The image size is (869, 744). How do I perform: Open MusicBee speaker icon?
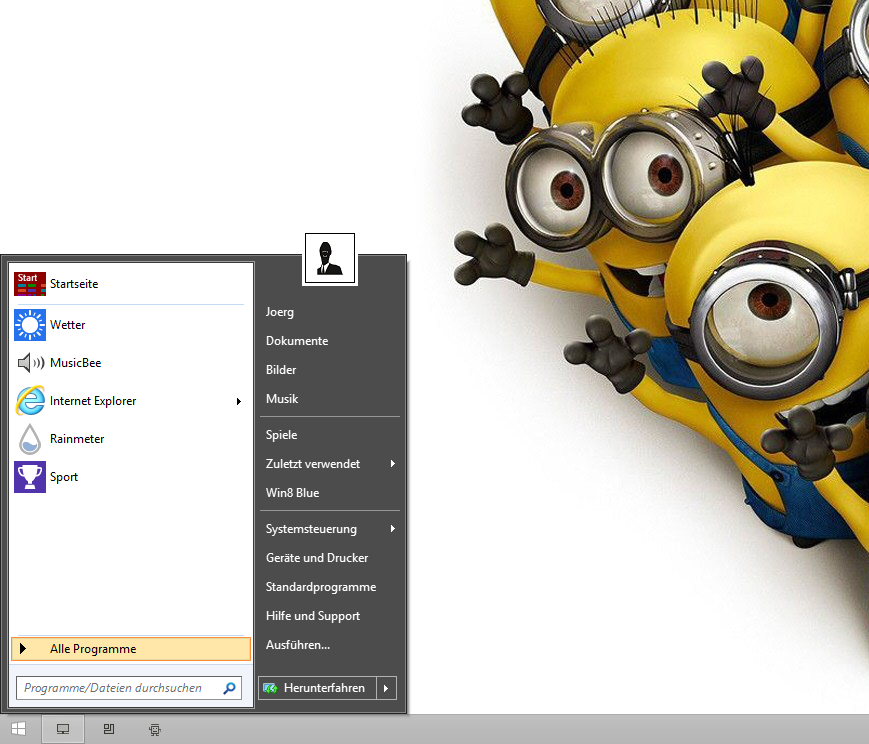(x=30, y=363)
